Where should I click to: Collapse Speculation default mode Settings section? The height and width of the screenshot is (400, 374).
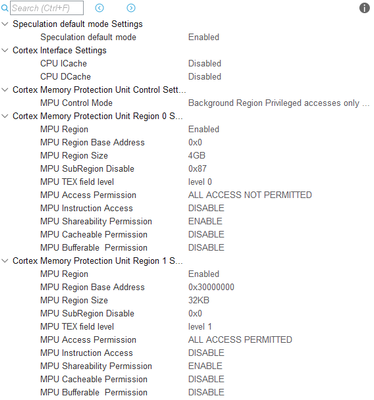point(5,24)
